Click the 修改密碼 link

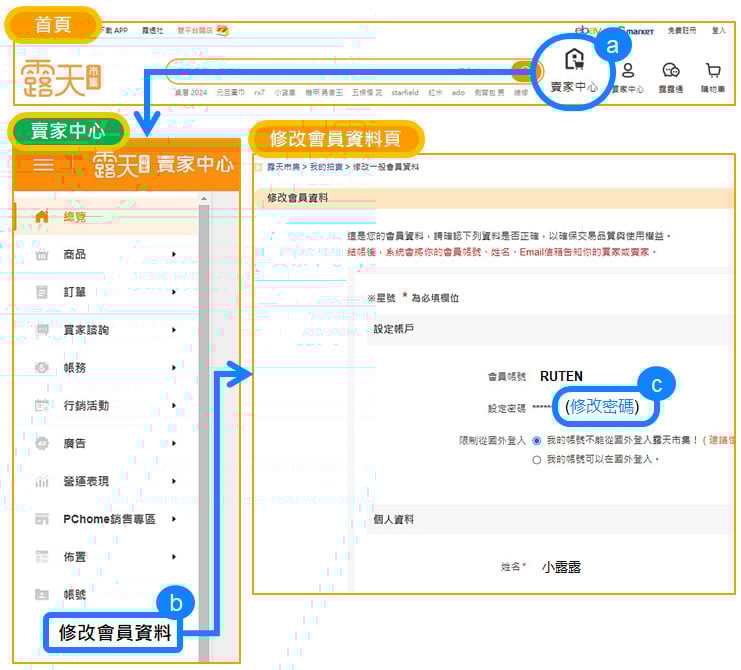pos(601,407)
